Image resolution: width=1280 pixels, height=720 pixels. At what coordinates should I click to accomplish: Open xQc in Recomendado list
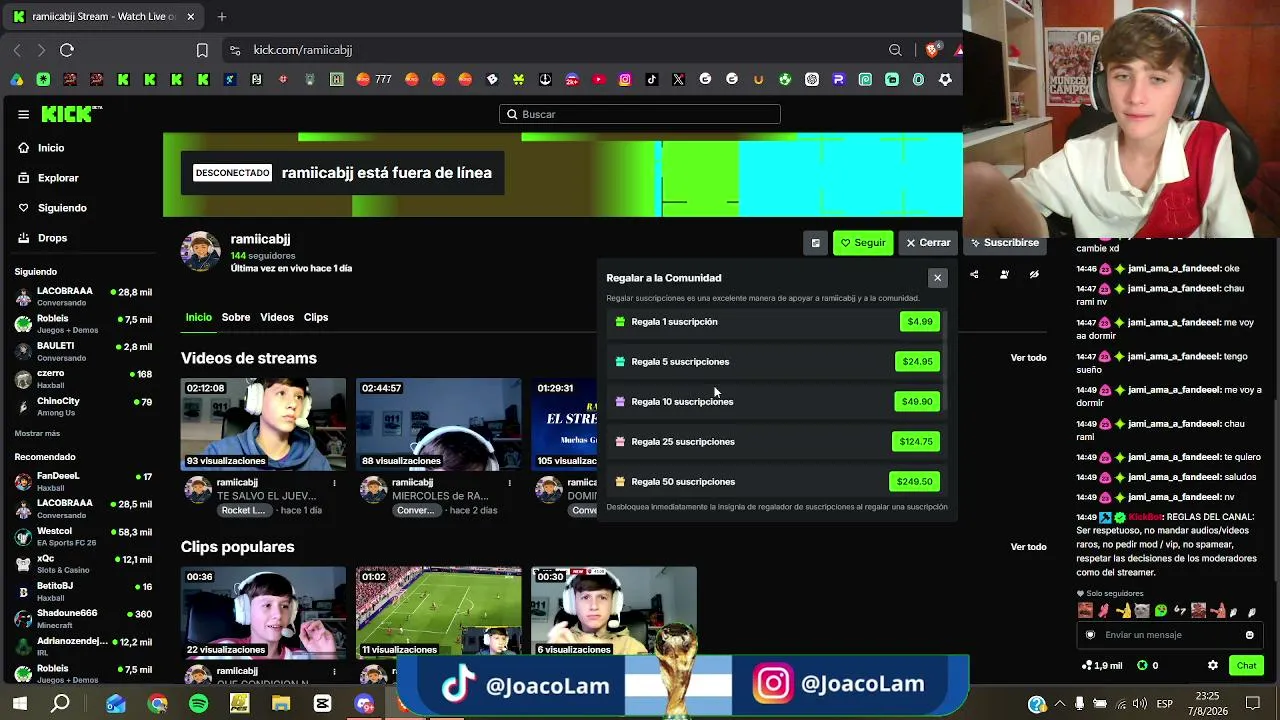click(83, 564)
